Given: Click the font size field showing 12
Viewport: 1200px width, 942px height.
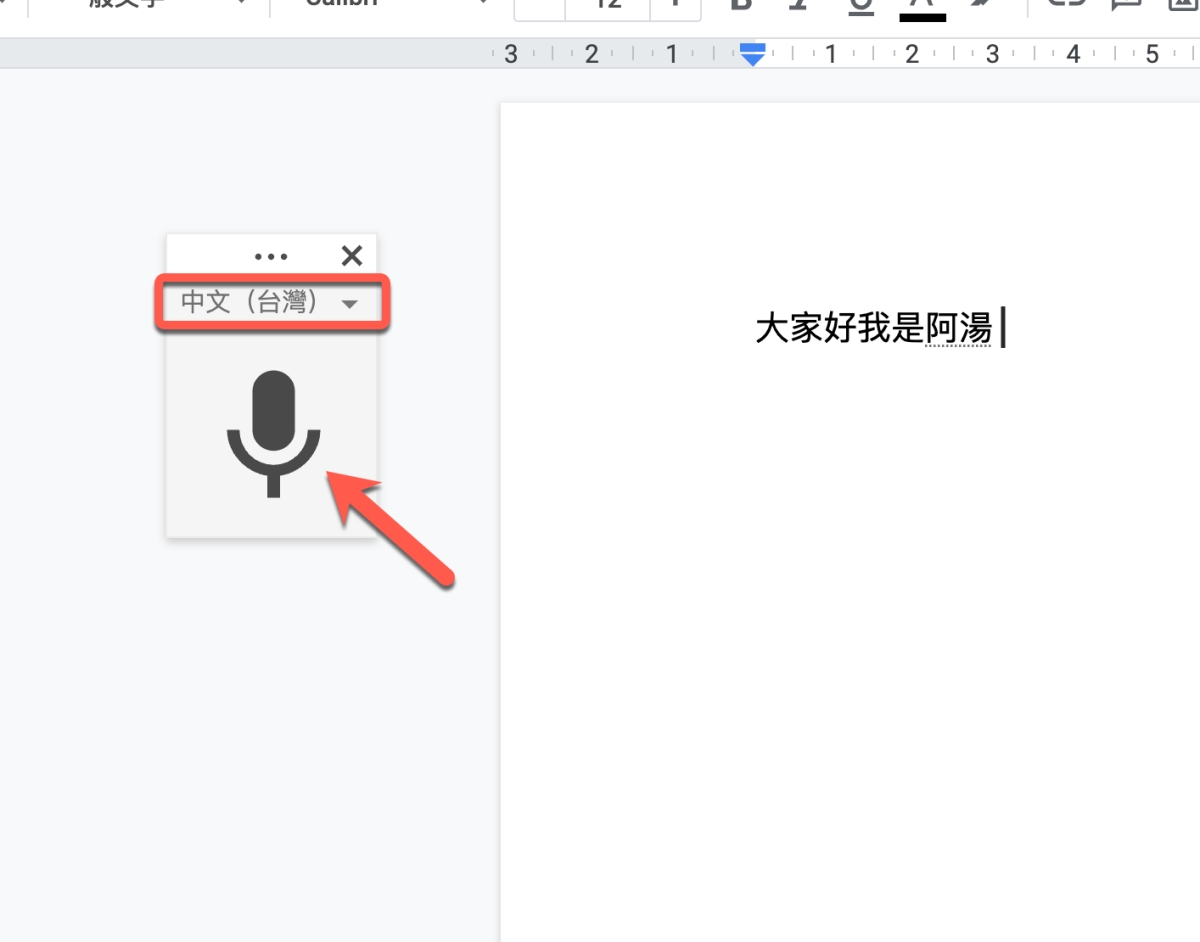Looking at the screenshot, I should pos(607,6).
